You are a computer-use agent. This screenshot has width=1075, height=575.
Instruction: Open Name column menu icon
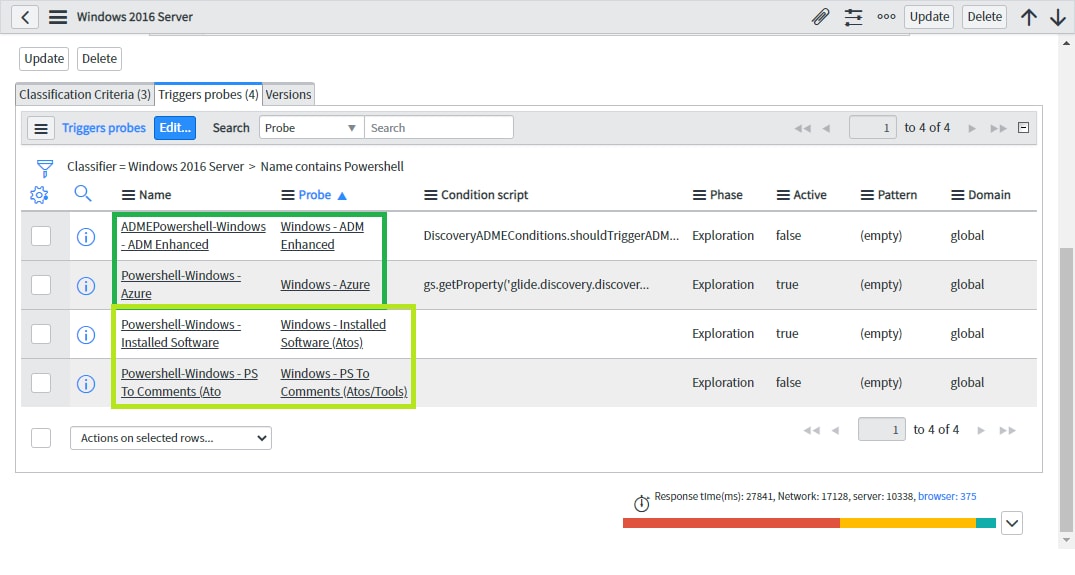click(128, 195)
